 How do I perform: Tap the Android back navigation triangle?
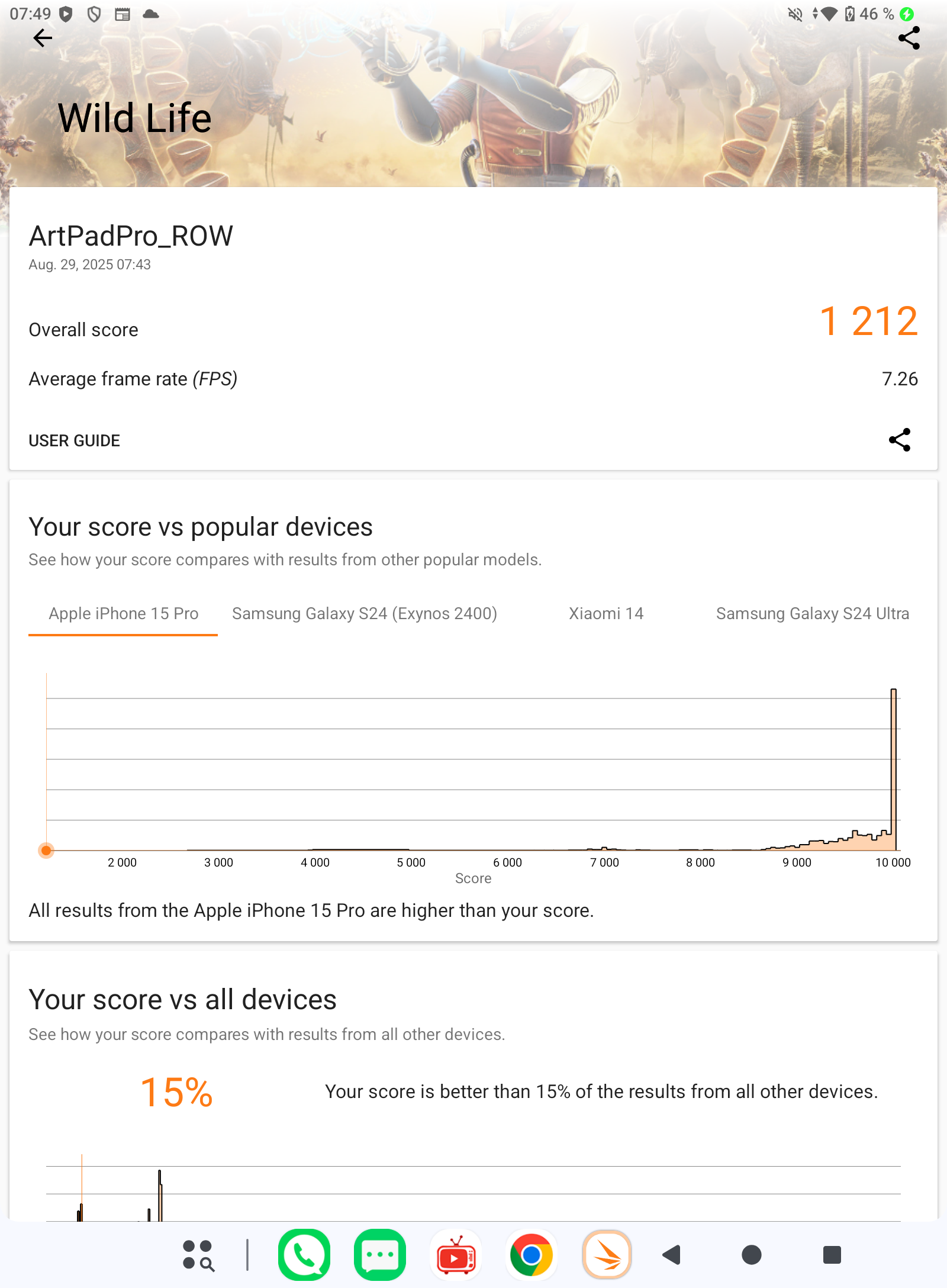pyautogui.click(x=672, y=1255)
